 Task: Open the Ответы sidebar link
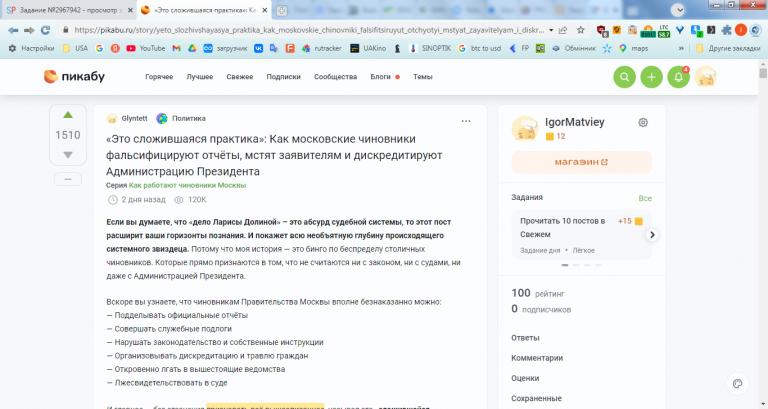click(x=526, y=338)
